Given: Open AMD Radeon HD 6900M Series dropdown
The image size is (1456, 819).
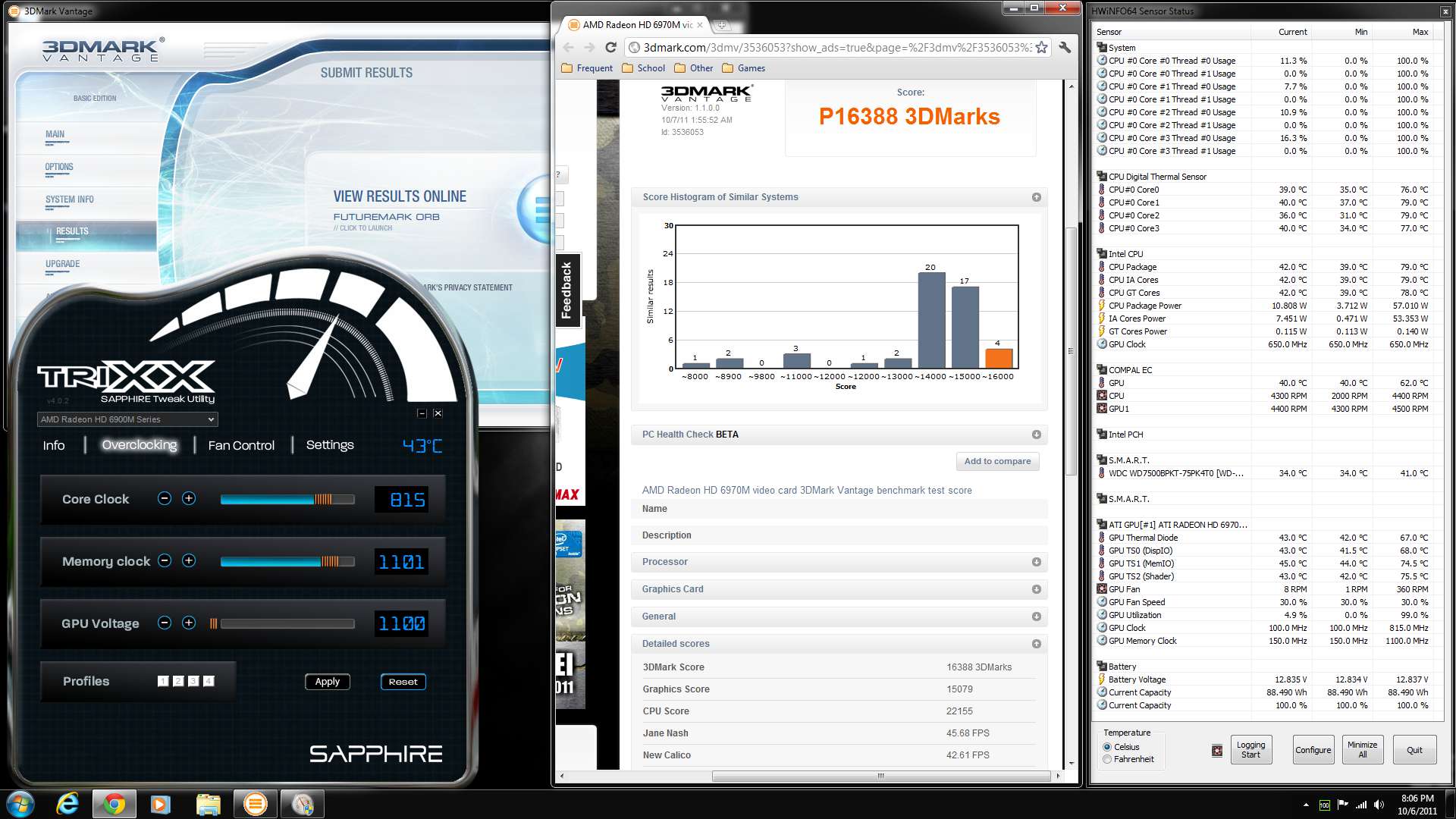Looking at the screenshot, I should coord(127,419).
